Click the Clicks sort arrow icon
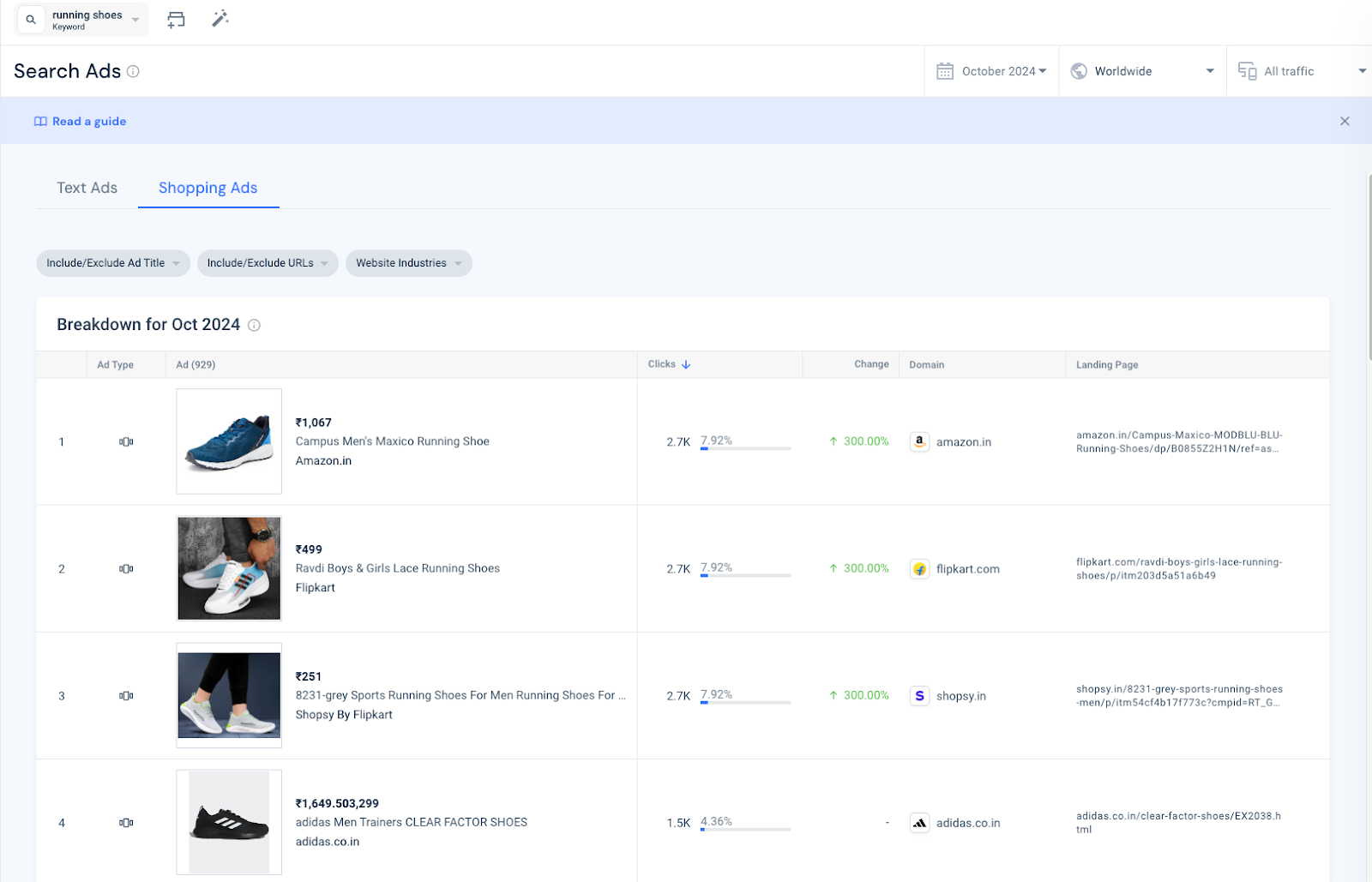The image size is (1372, 882). pyautogui.click(x=686, y=364)
